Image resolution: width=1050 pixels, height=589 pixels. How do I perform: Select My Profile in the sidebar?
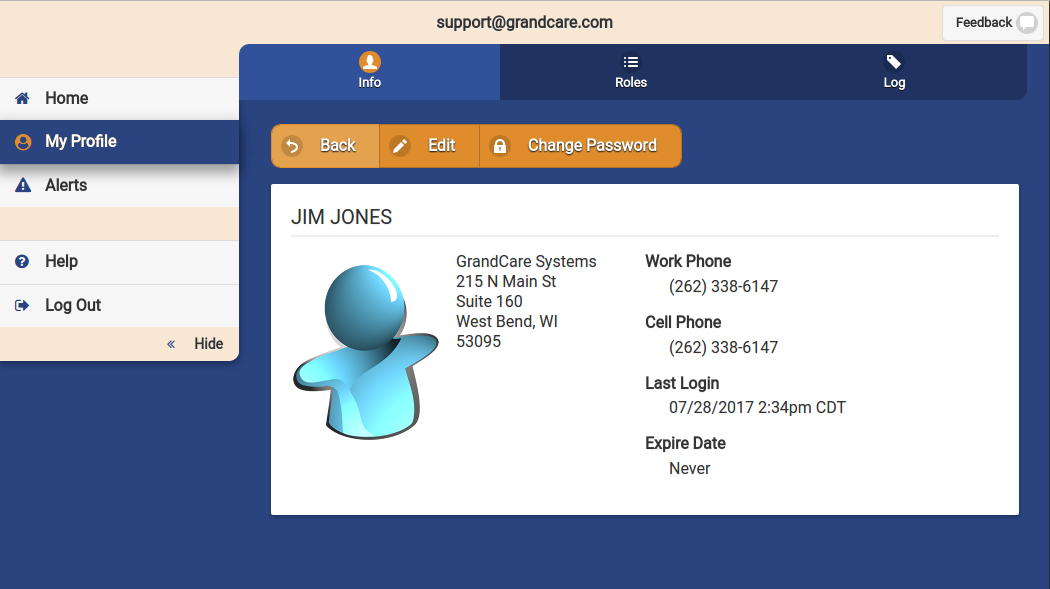(x=119, y=142)
